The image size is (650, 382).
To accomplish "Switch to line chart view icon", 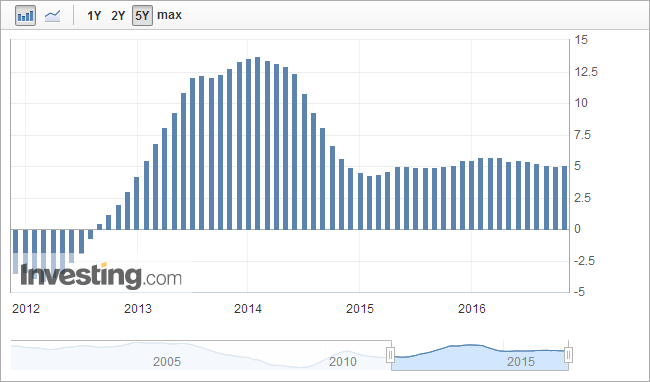I will point(53,16).
